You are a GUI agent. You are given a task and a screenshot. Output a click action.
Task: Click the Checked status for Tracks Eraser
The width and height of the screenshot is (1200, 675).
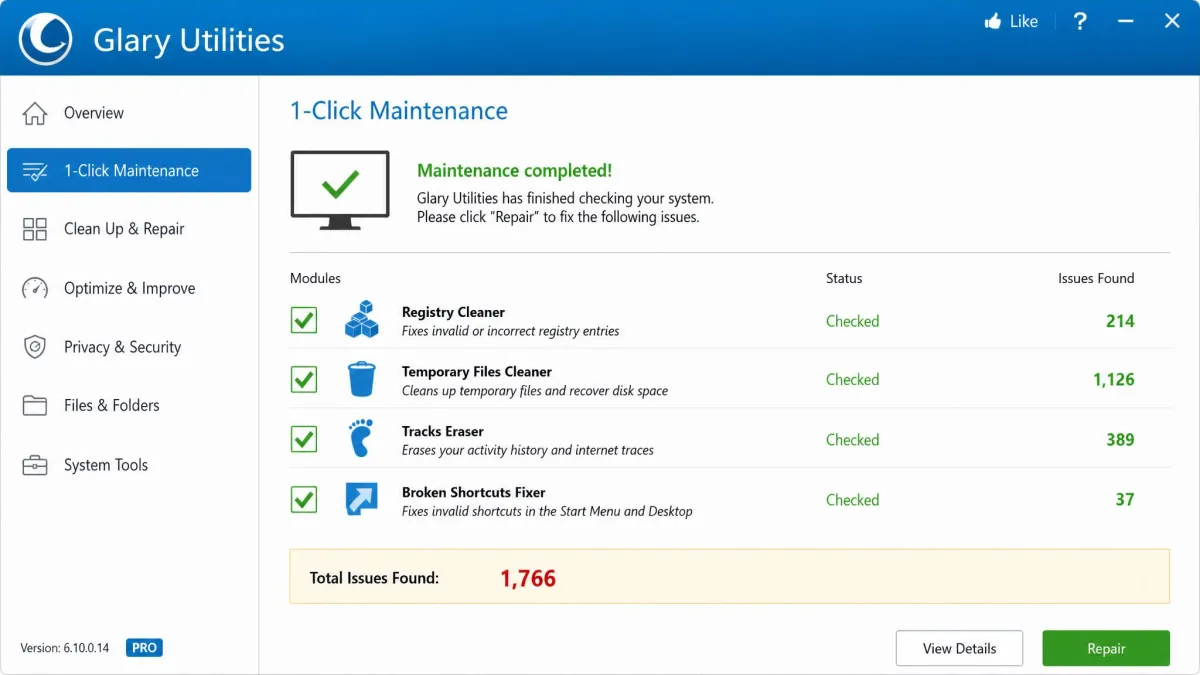853,439
